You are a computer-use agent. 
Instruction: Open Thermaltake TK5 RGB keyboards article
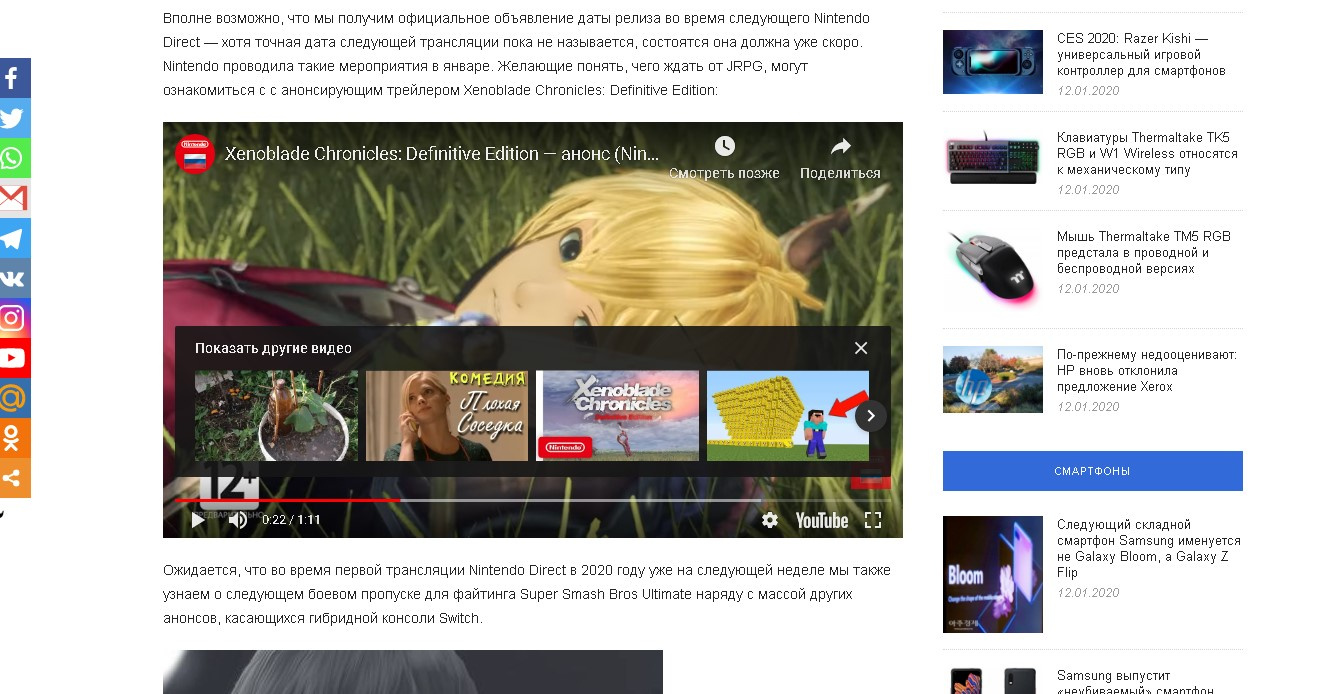(x=1147, y=154)
